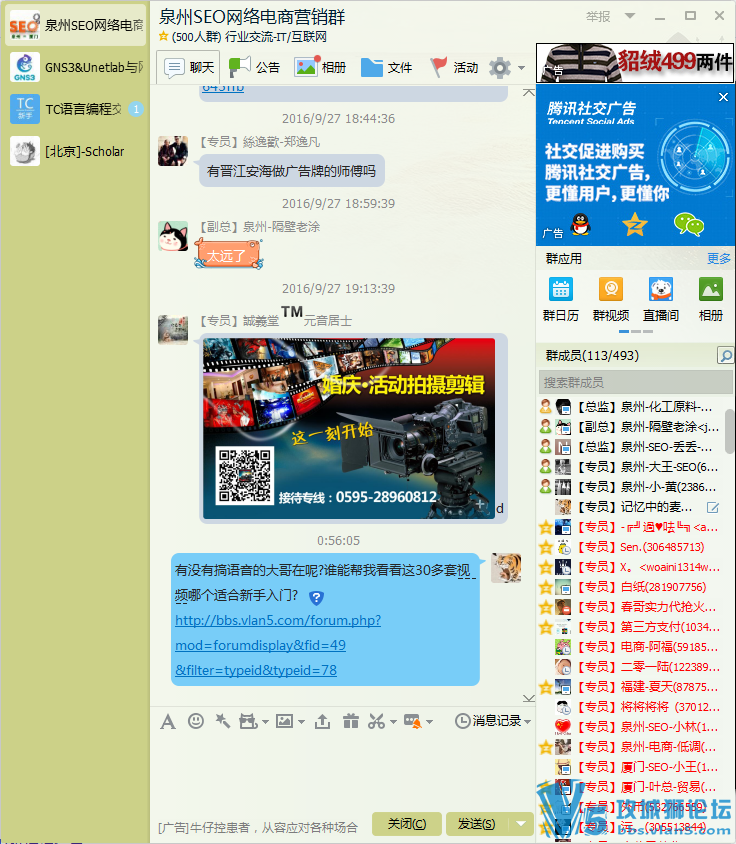
Task: Click the upload file icon in chat toolbar
Action: tap(322, 721)
